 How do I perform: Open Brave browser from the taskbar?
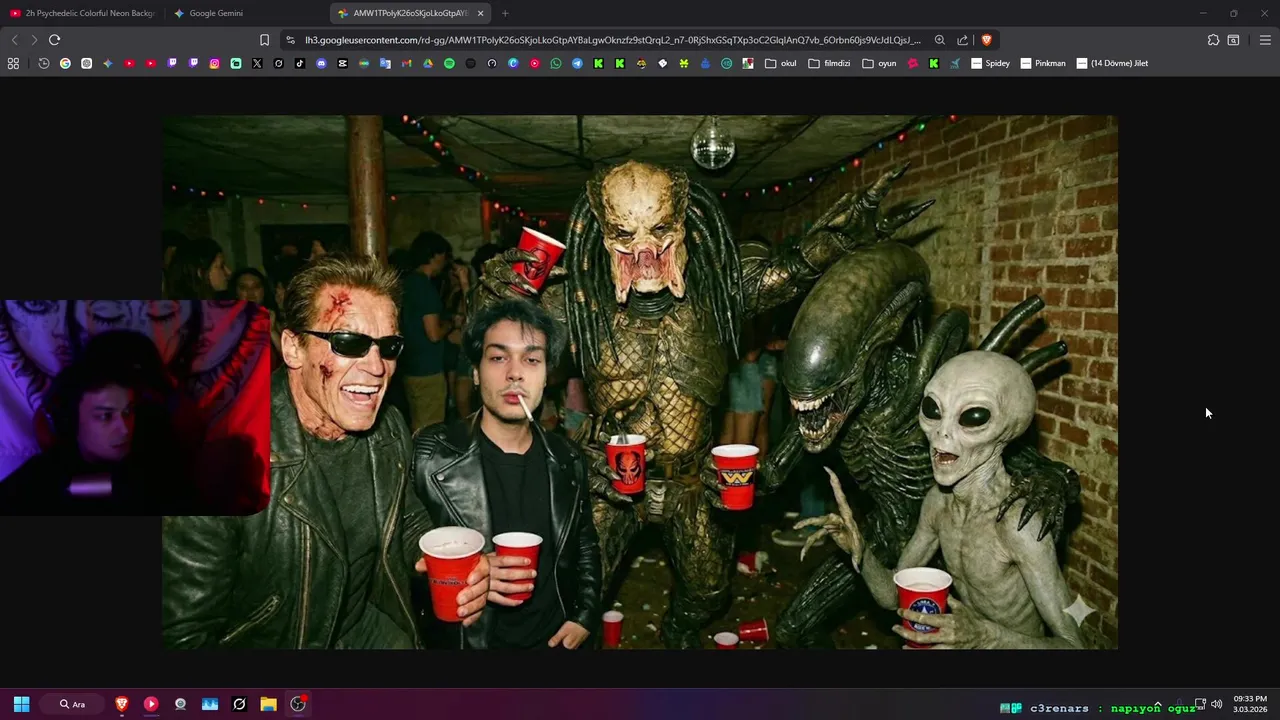pyautogui.click(x=122, y=704)
